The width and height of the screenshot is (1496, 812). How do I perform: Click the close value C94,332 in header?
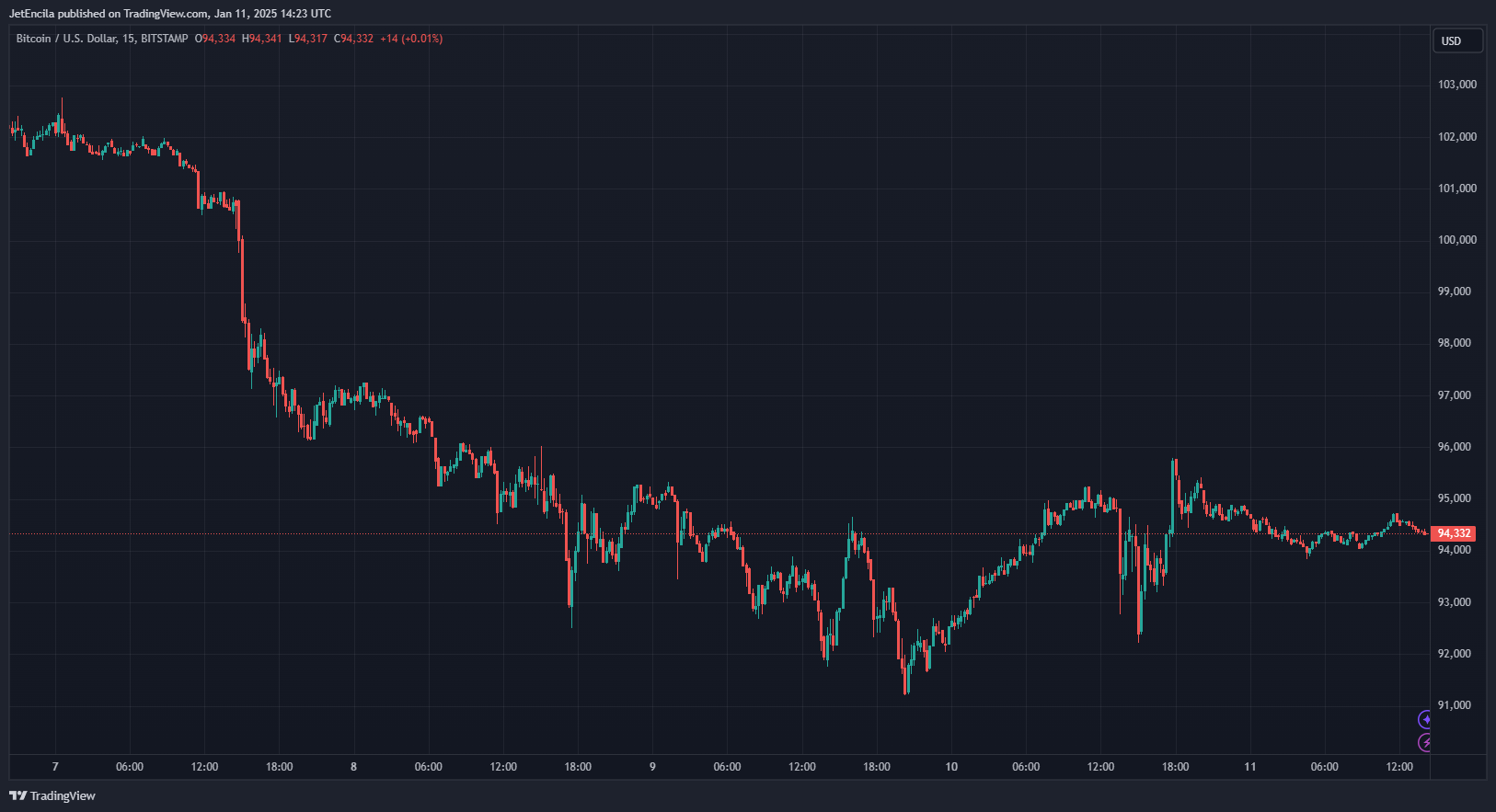353,39
